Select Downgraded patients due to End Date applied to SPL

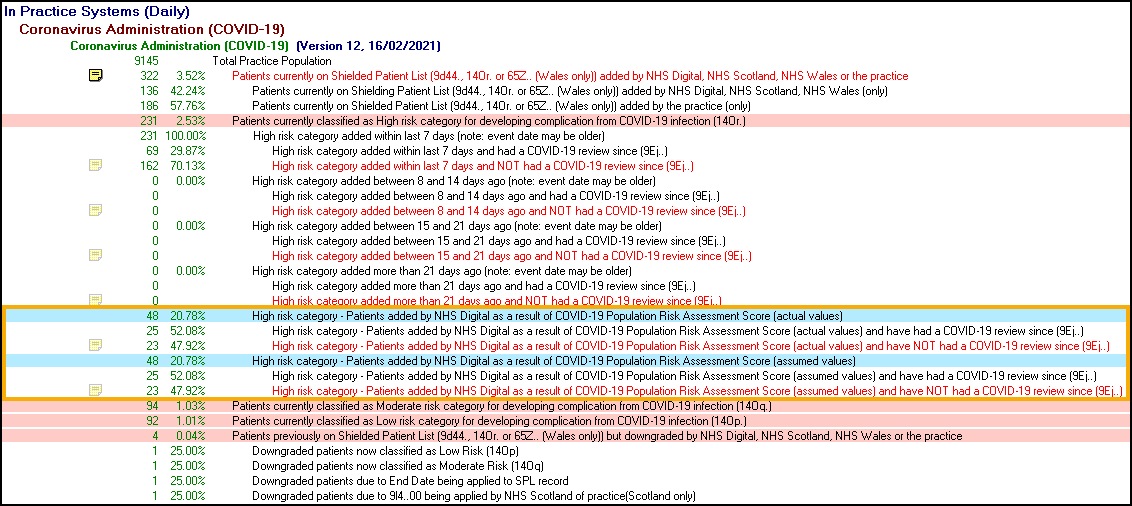[x=410, y=481]
